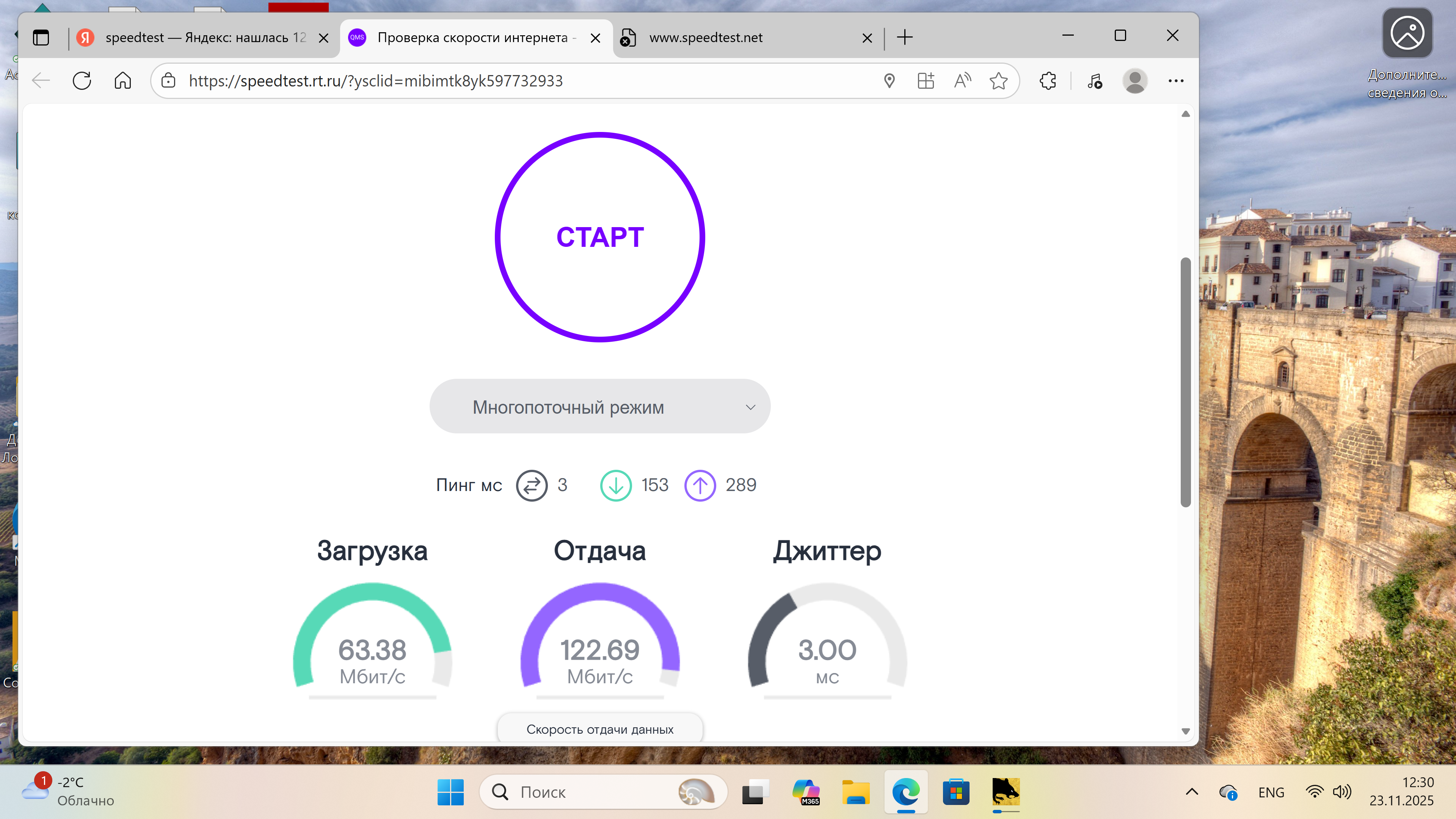
Task: Add page to favorites star icon
Action: coord(998,81)
